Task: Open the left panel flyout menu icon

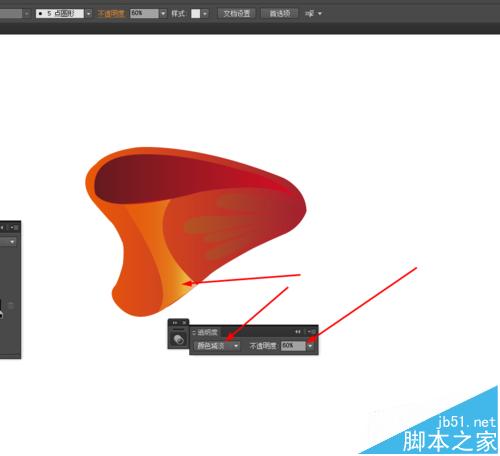Action: click(14, 228)
